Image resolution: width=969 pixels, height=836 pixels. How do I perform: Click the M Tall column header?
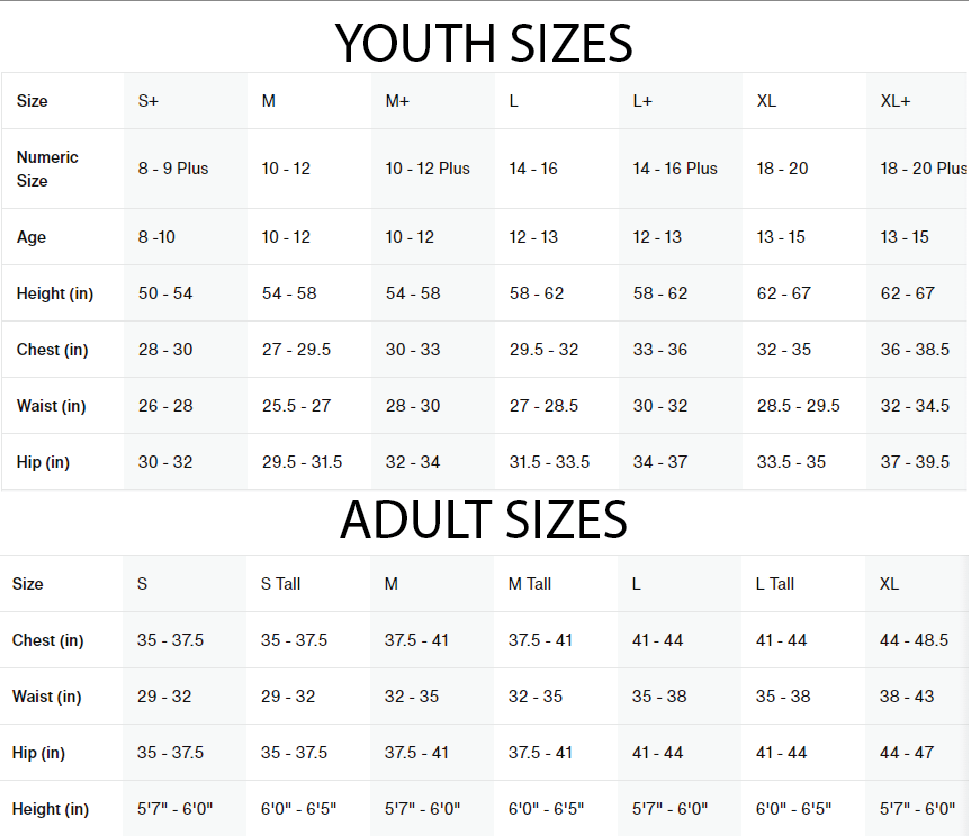pos(530,584)
